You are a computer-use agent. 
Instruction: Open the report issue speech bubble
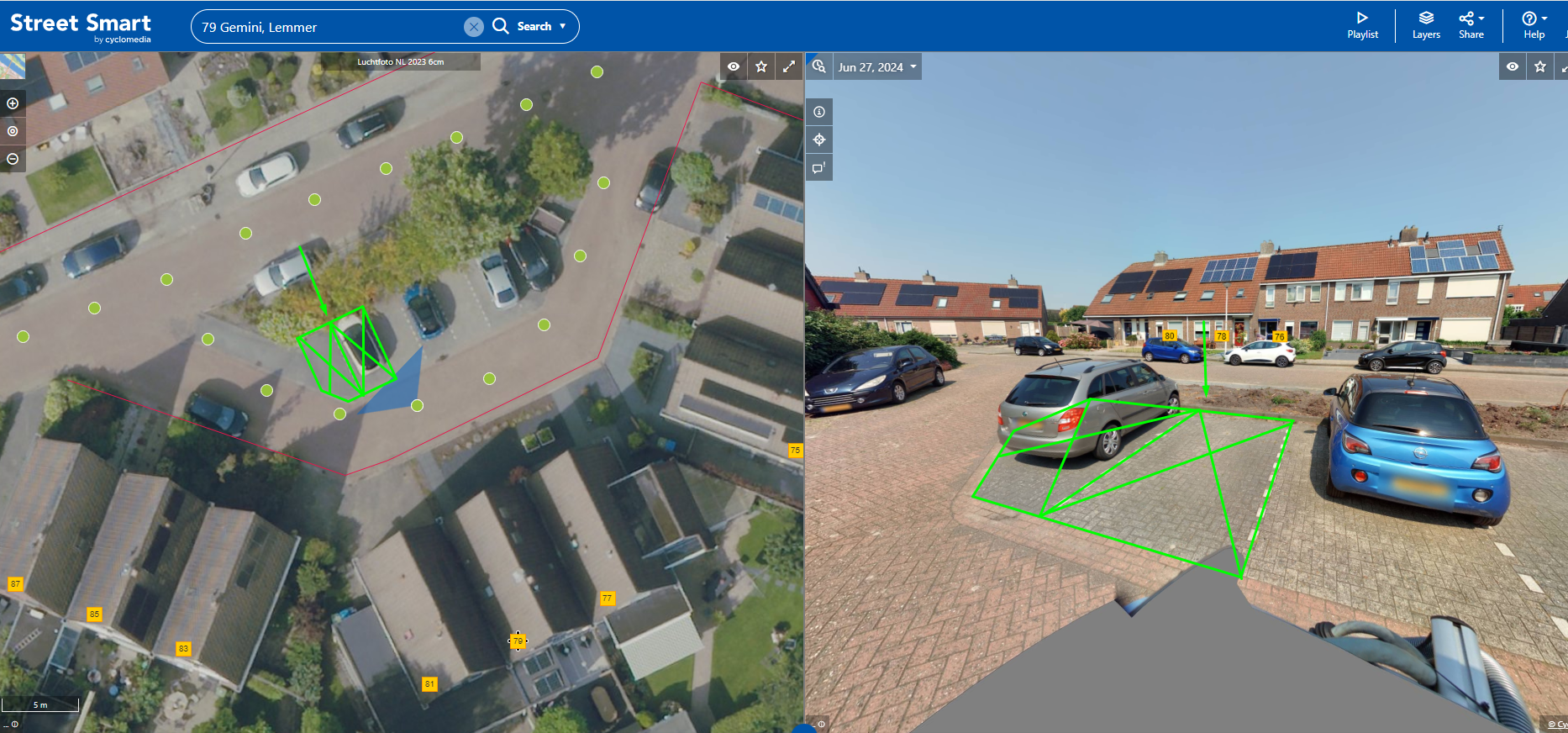(819, 168)
